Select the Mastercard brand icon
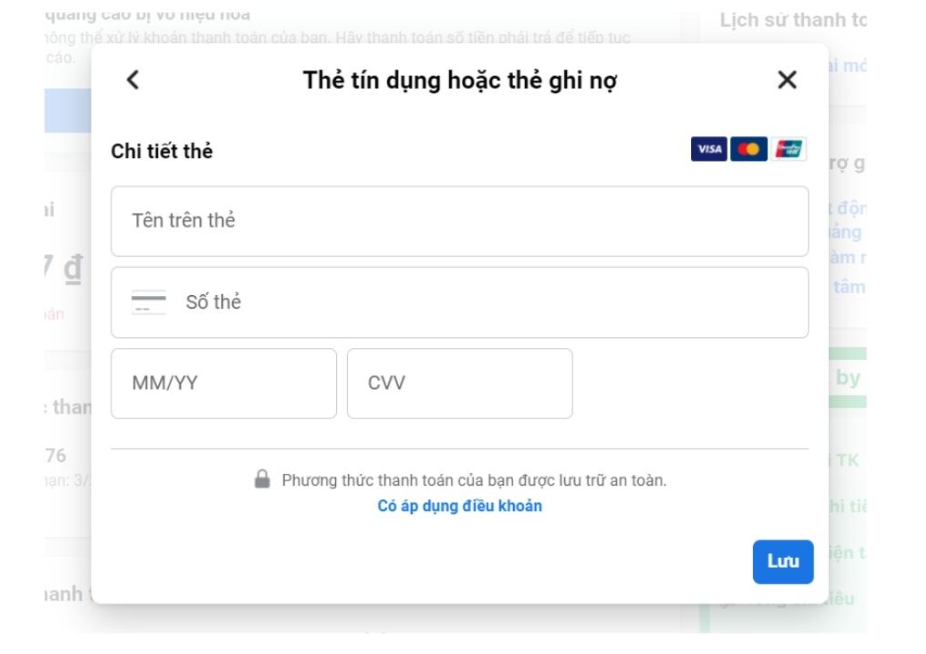Screen dimensions: 926x654 click(x=751, y=148)
